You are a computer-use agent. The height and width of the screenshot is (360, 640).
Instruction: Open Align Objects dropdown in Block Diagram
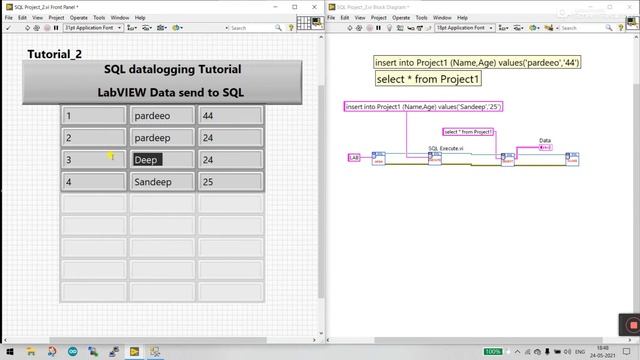[503, 28]
